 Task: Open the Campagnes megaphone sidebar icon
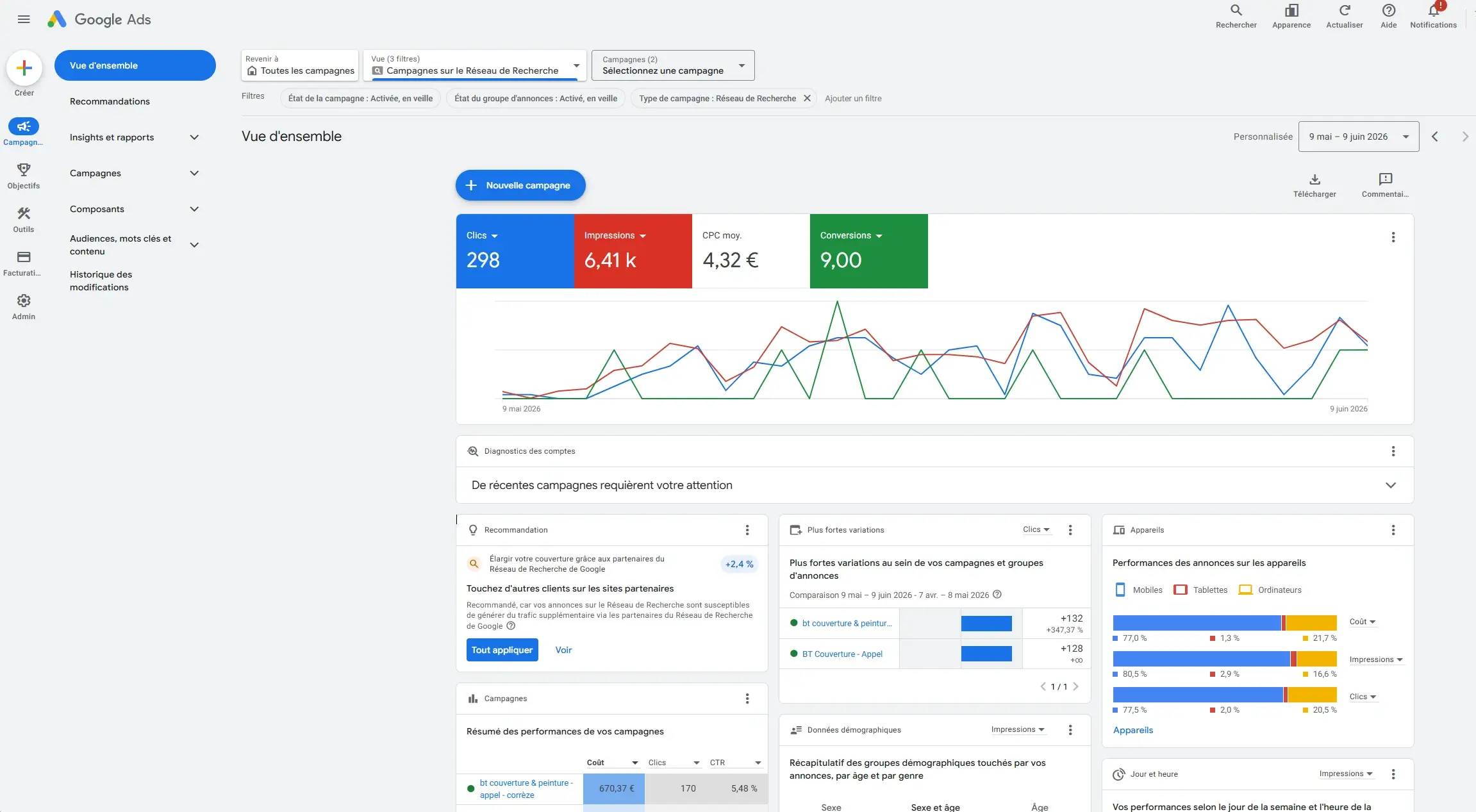pos(24,127)
